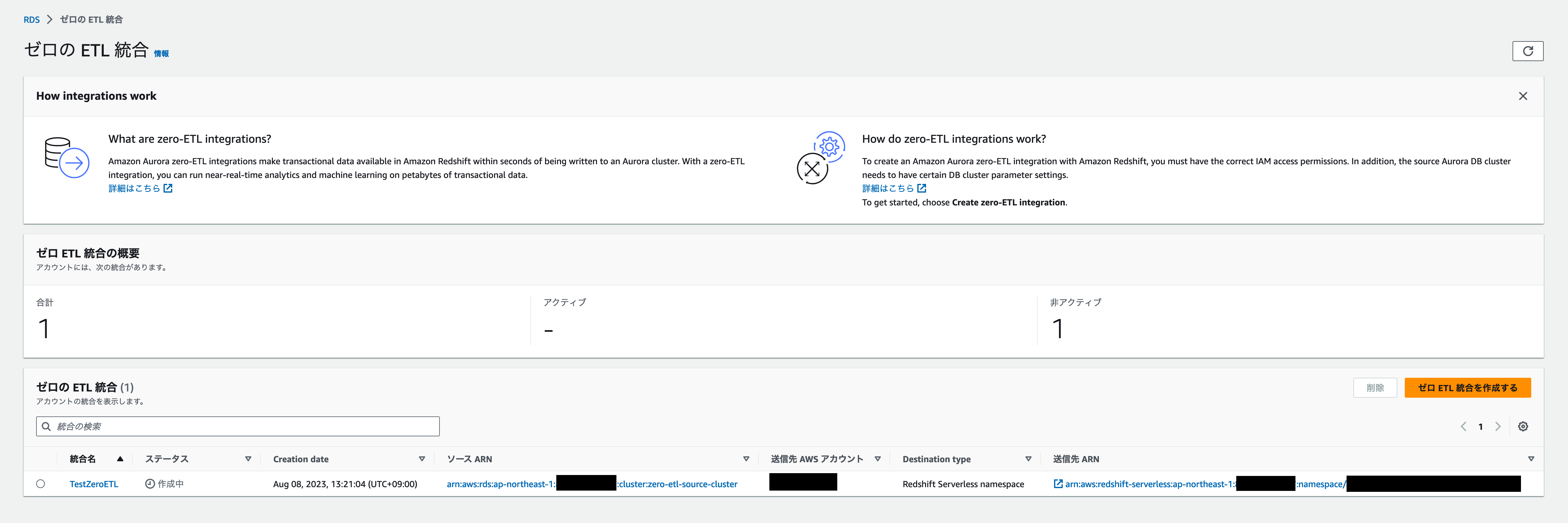This screenshot has height=523, width=1568.
Task: Click the 作成中 status text
Action: click(170, 484)
